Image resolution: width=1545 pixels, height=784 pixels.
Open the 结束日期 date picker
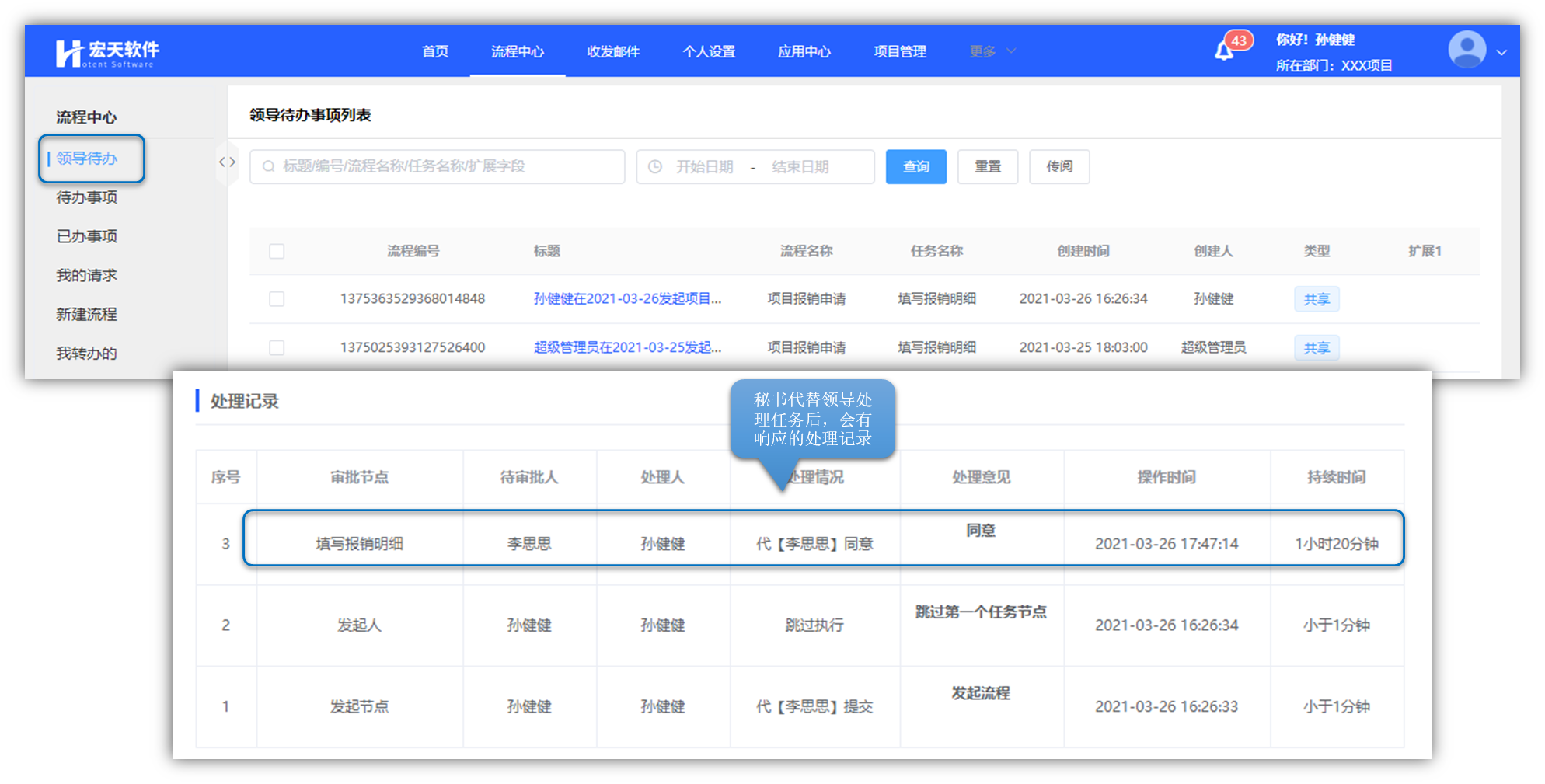pyautogui.click(x=800, y=167)
